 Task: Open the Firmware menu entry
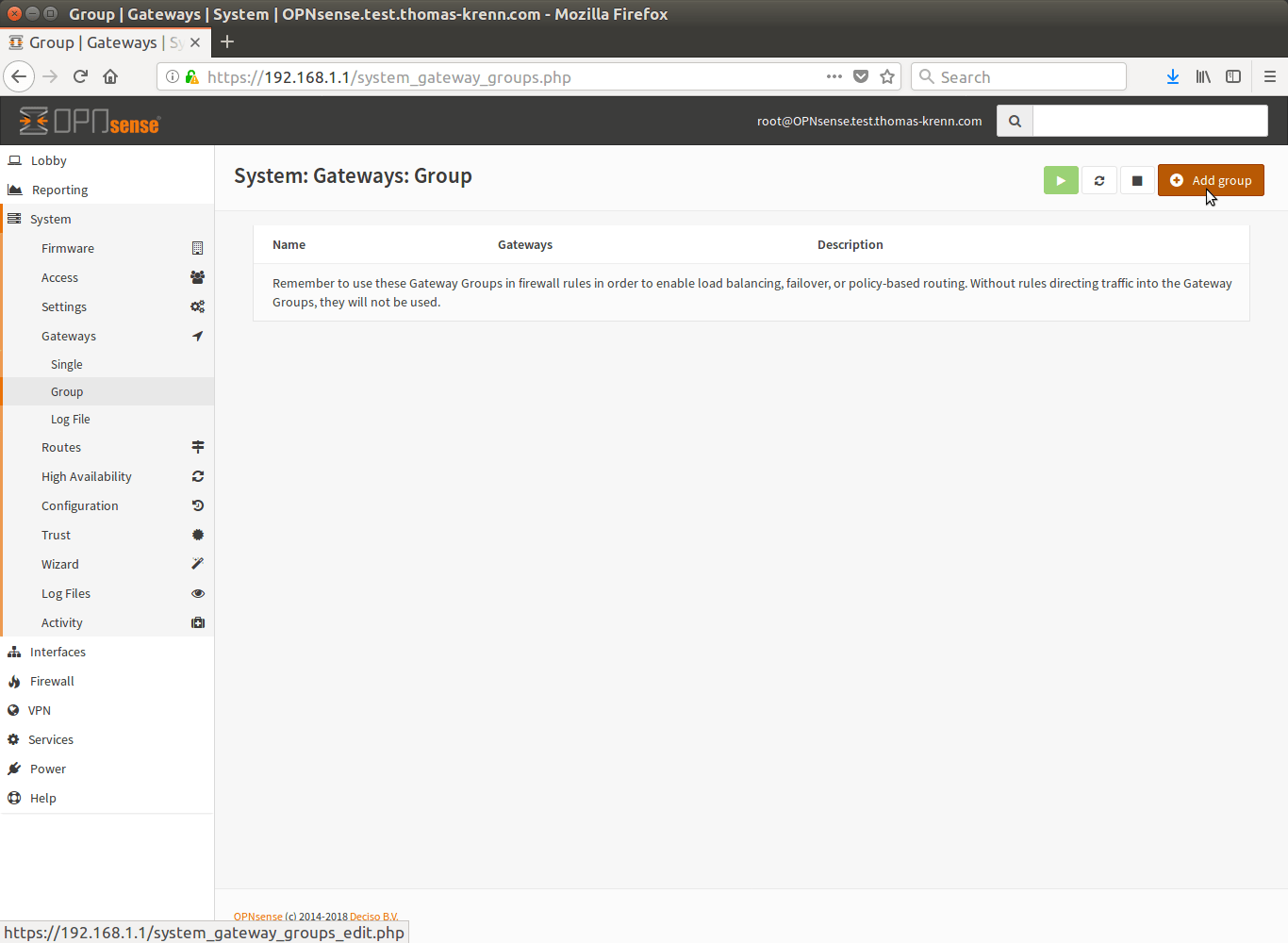(x=68, y=248)
